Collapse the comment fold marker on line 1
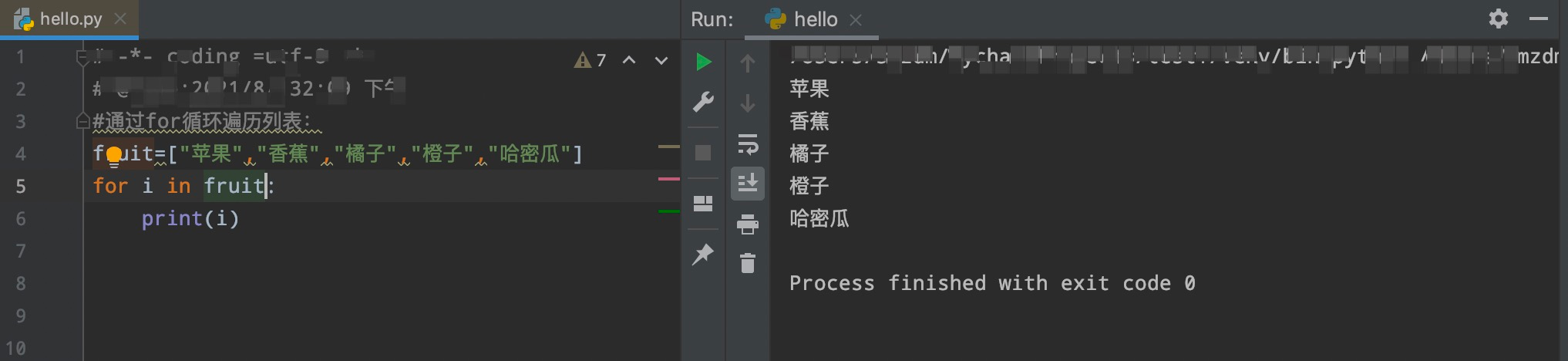 point(82,57)
